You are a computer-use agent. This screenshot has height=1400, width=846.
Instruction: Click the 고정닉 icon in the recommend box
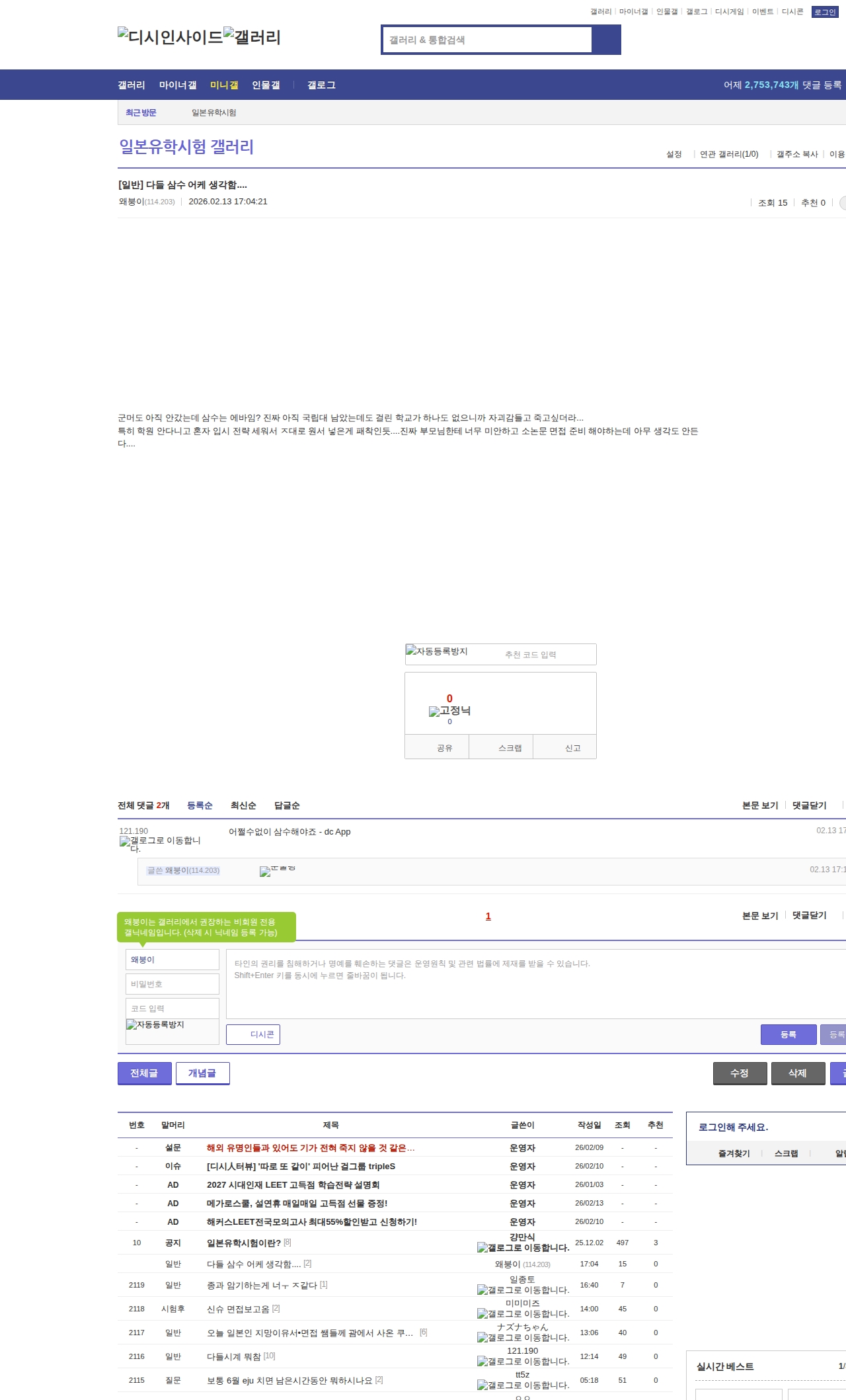point(449,711)
